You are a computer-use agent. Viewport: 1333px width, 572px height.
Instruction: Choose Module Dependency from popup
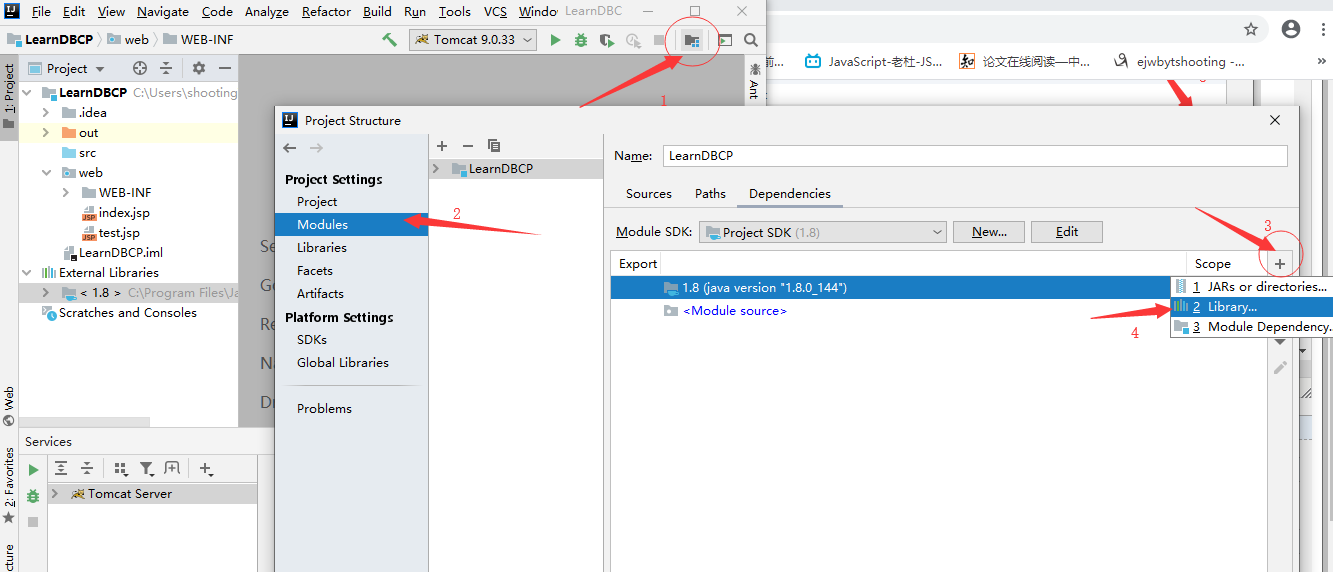point(1252,327)
